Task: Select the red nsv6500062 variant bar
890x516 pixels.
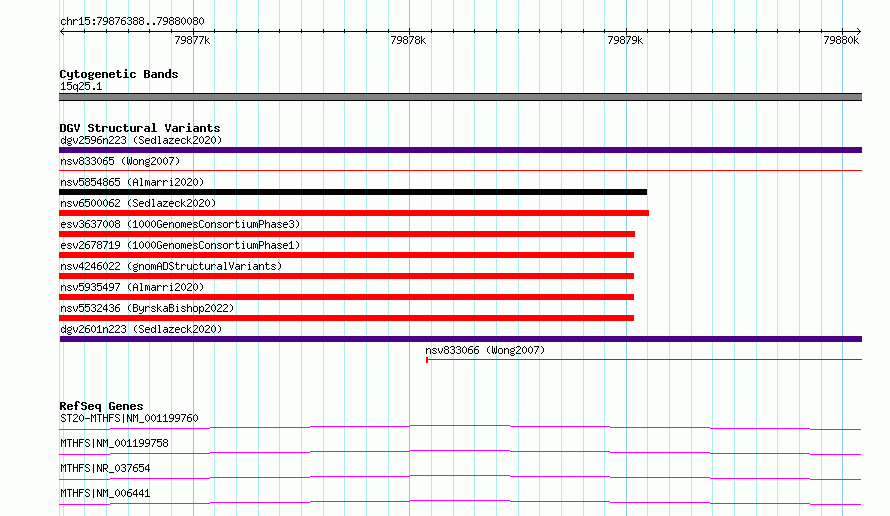Action: [354, 213]
